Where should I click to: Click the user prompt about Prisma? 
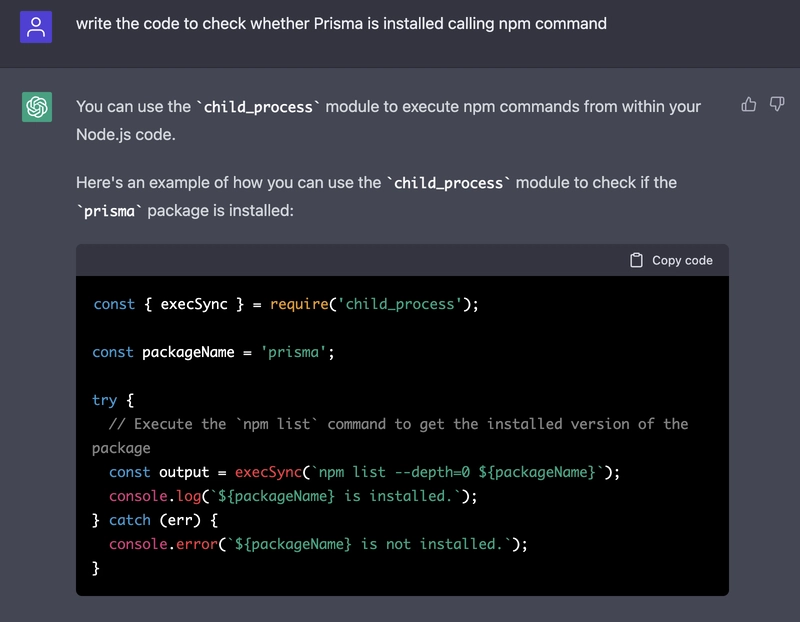341,23
